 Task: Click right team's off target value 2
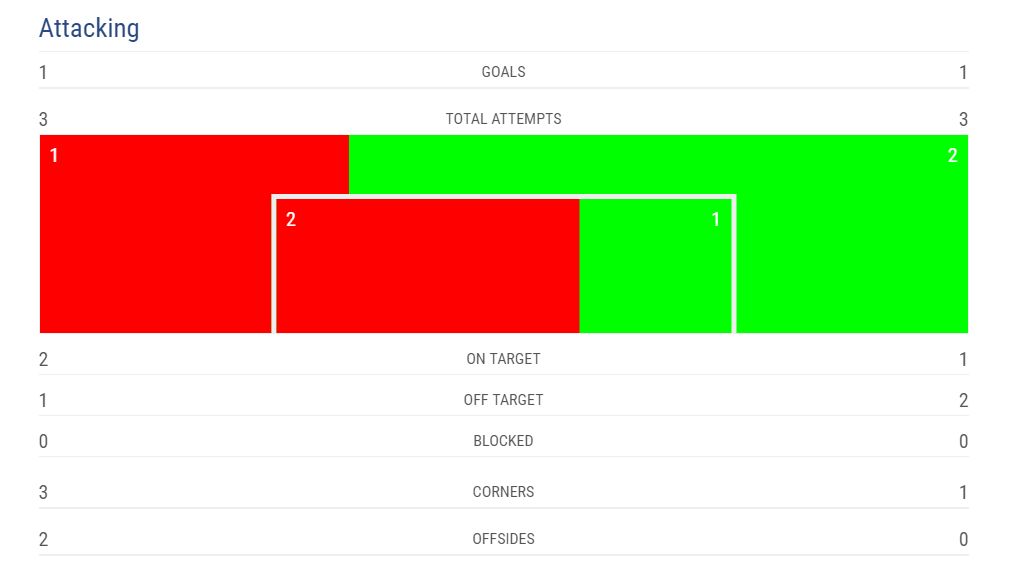(963, 401)
